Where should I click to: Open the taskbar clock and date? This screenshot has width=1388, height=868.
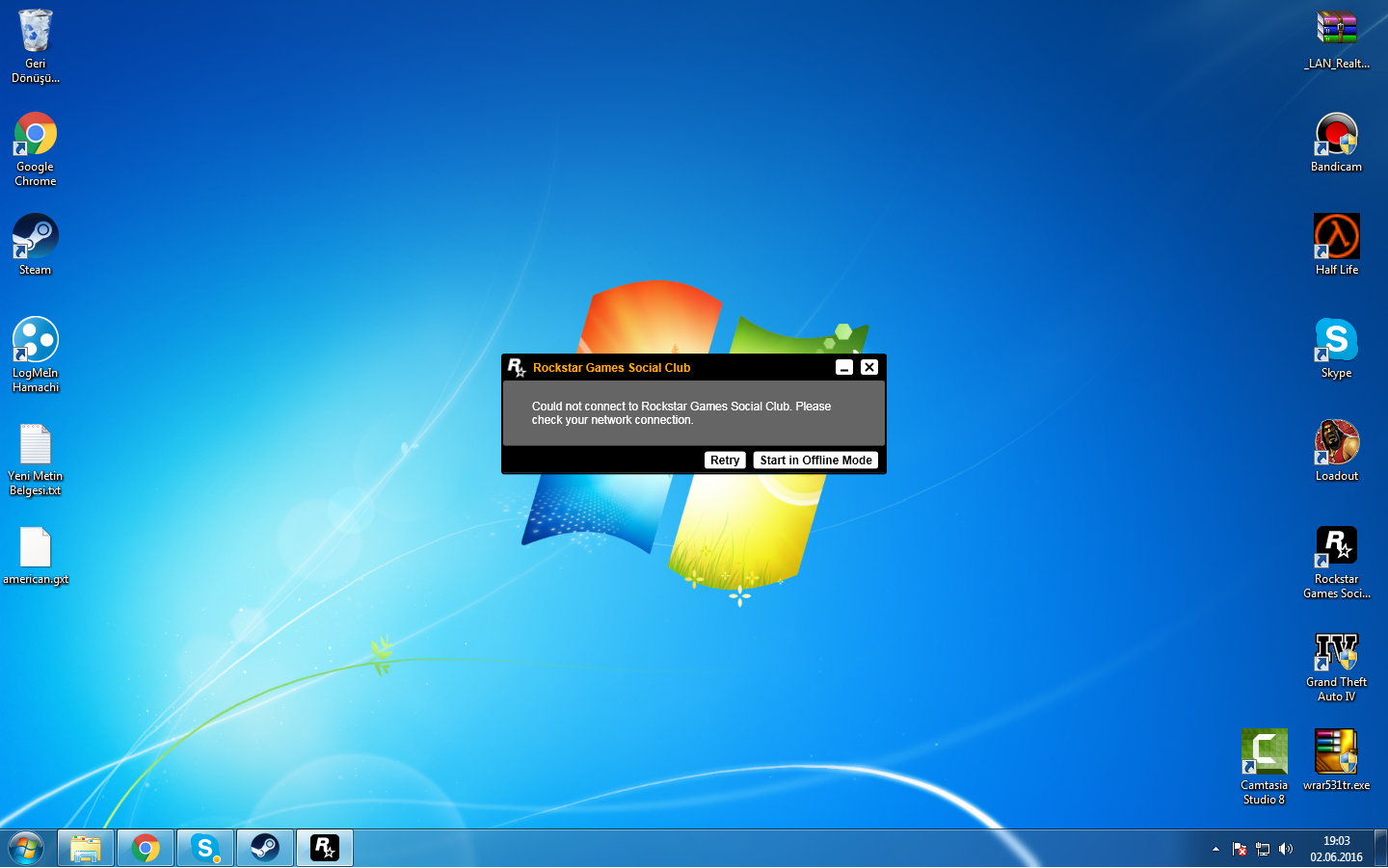(x=1336, y=849)
